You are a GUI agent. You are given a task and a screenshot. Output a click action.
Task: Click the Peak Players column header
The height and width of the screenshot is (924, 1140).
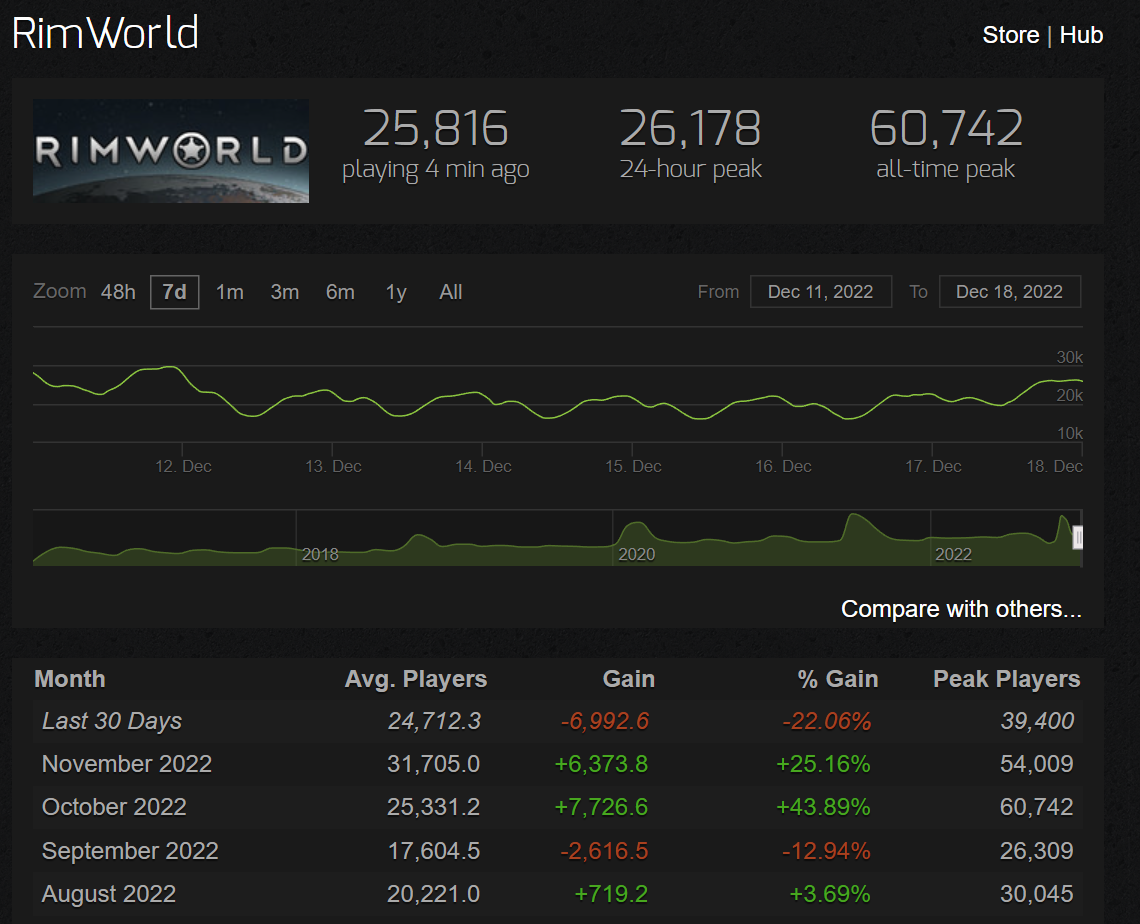pyautogui.click(x=1006, y=679)
